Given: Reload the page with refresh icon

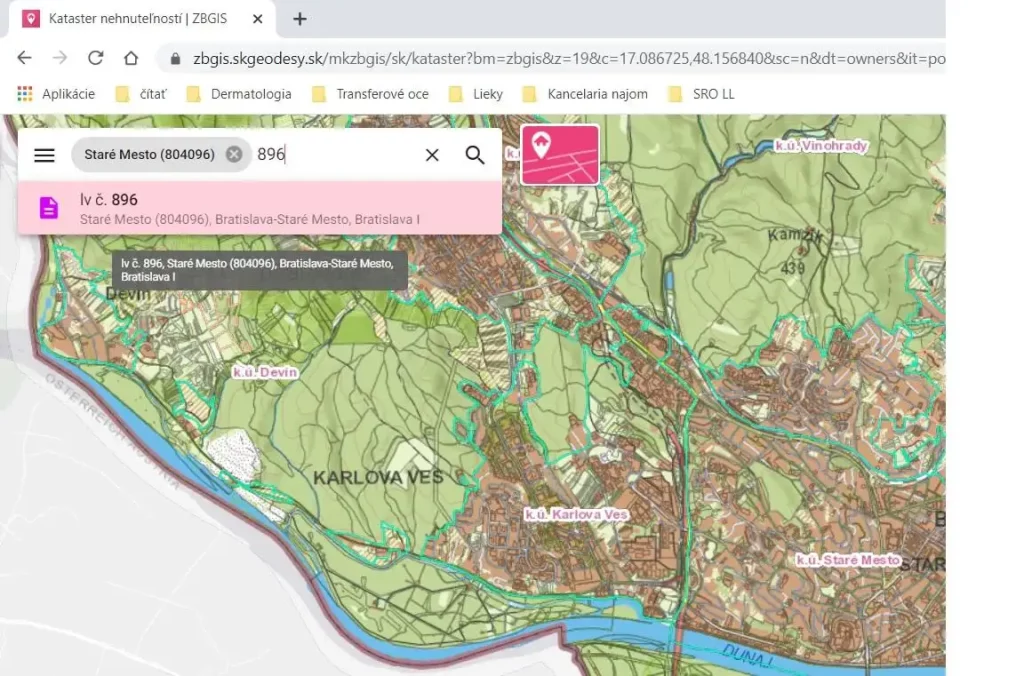Looking at the screenshot, I should tap(96, 58).
